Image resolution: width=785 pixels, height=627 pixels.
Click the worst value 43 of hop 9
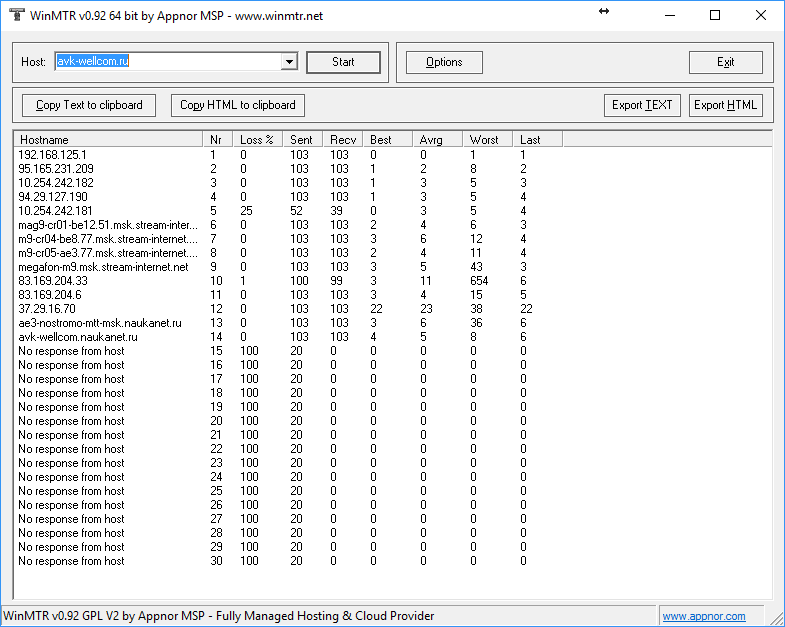click(476, 267)
